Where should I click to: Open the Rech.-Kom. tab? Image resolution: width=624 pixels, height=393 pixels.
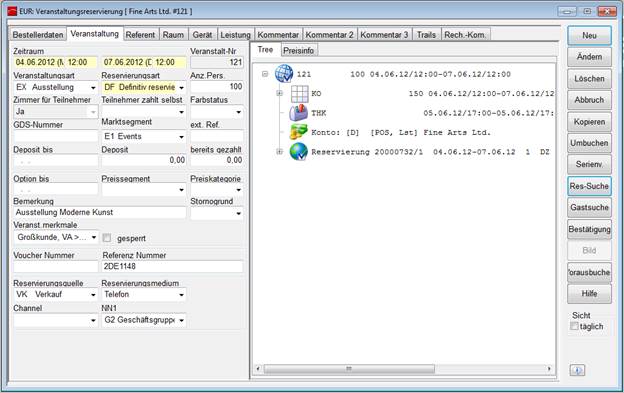point(465,35)
